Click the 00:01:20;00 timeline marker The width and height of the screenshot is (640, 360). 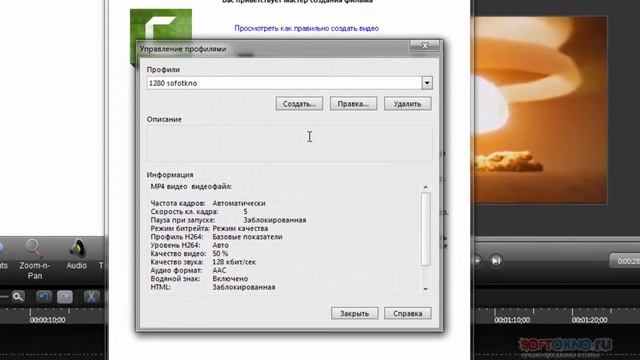589,320
